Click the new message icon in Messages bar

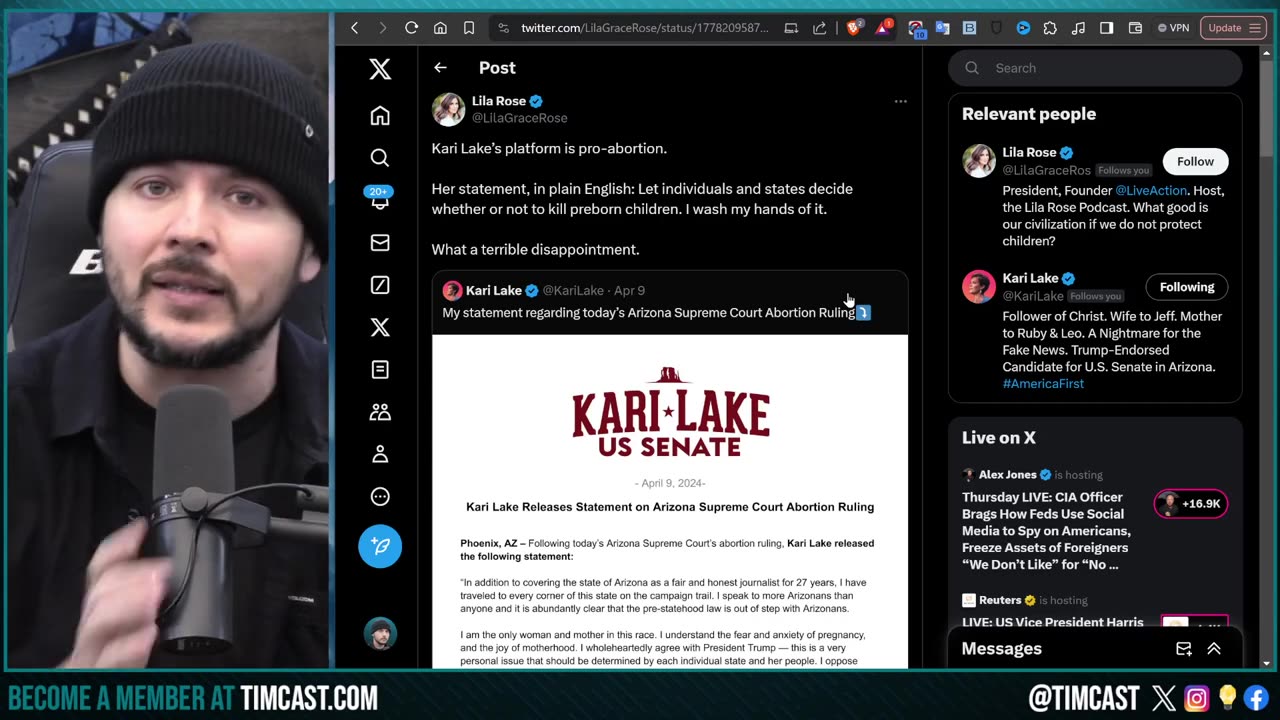[x=1184, y=649]
